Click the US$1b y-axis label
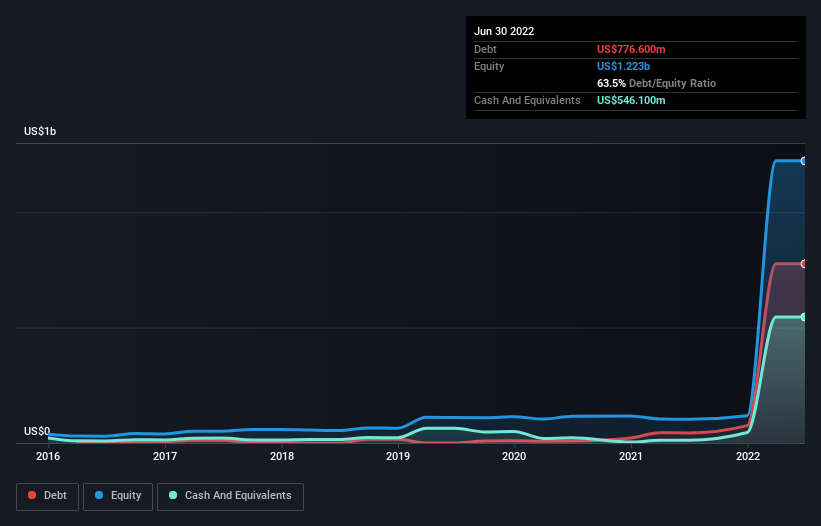This screenshot has height=526, width=821. [40, 131]
